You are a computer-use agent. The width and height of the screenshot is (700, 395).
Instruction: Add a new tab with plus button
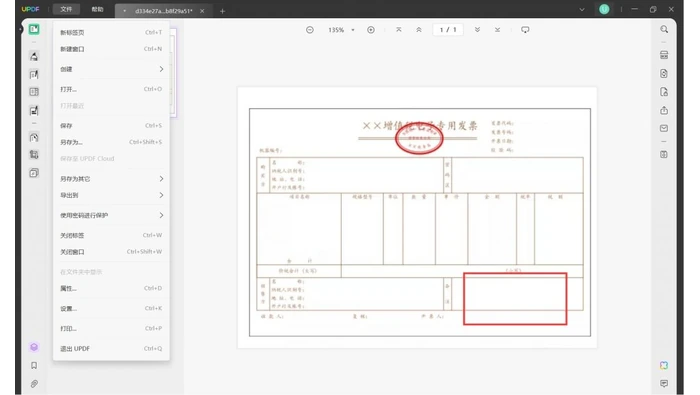[x=222, y=11]
